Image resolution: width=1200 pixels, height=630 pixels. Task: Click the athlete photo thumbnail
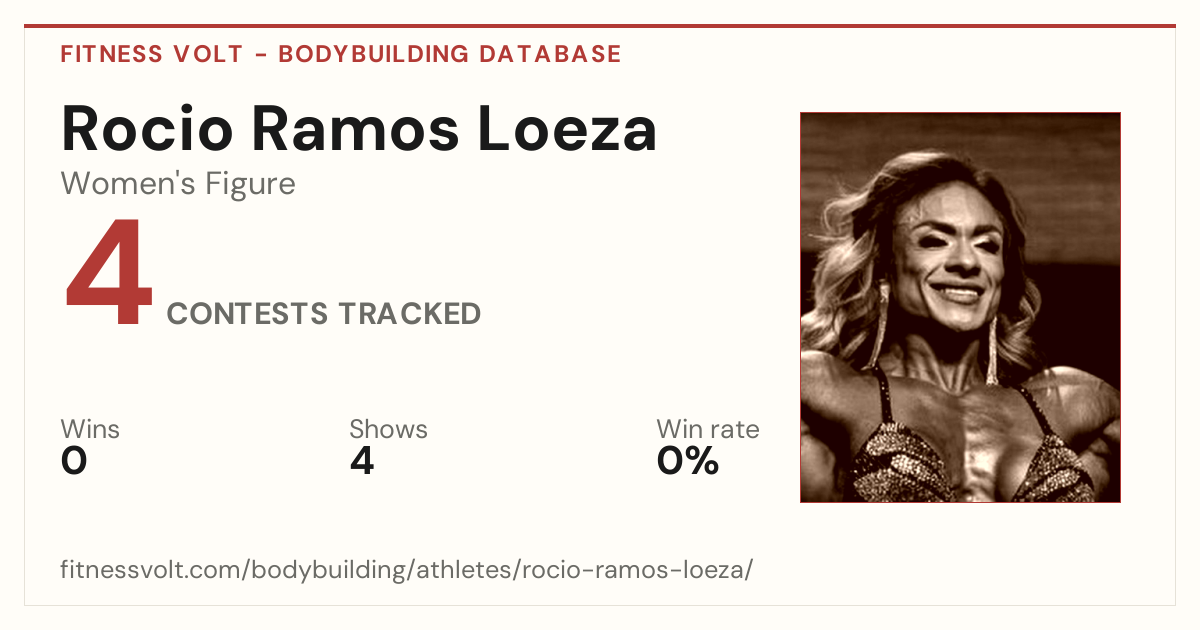coord(960,307)
